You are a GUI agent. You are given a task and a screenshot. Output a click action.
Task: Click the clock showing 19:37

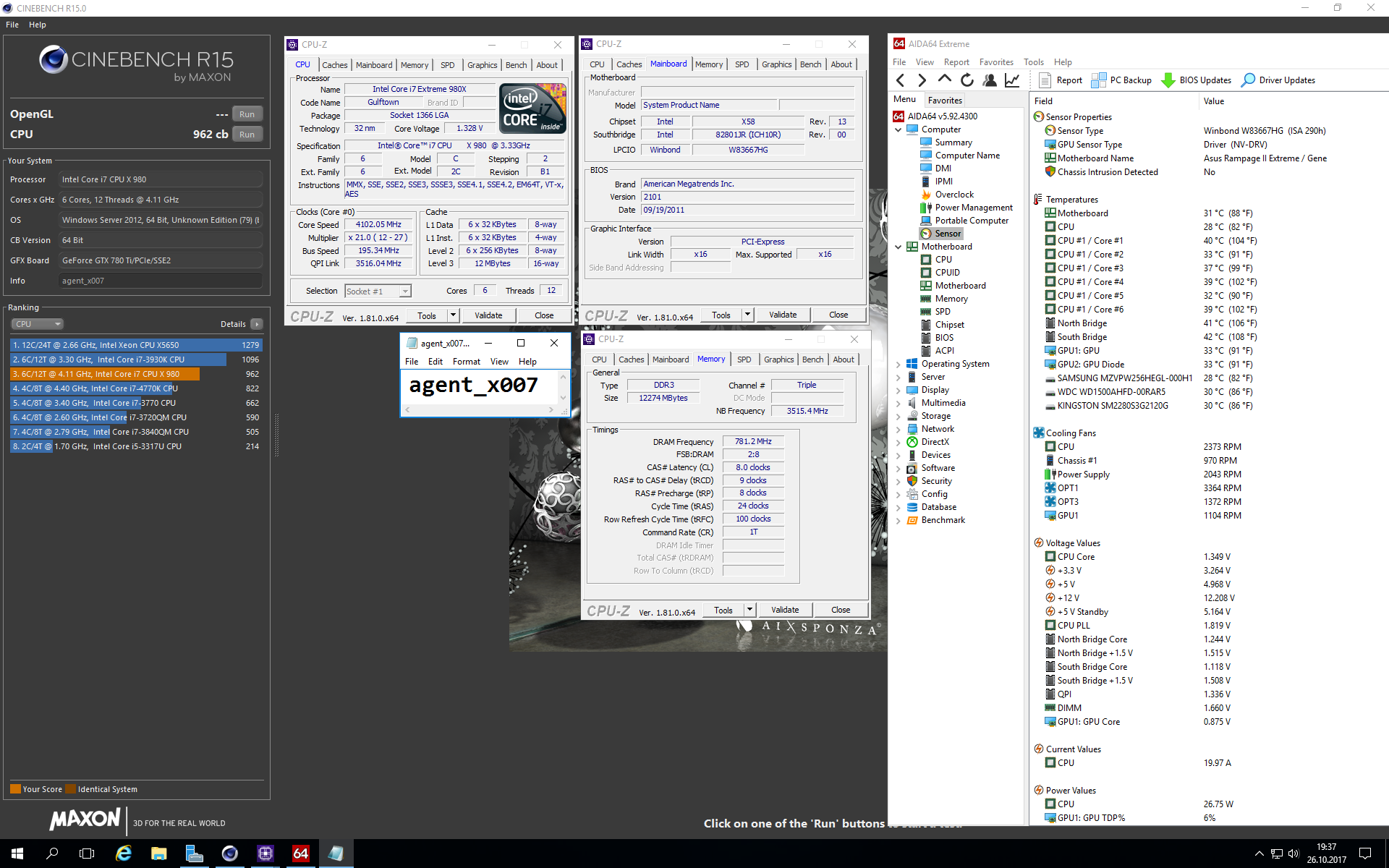1326,847
